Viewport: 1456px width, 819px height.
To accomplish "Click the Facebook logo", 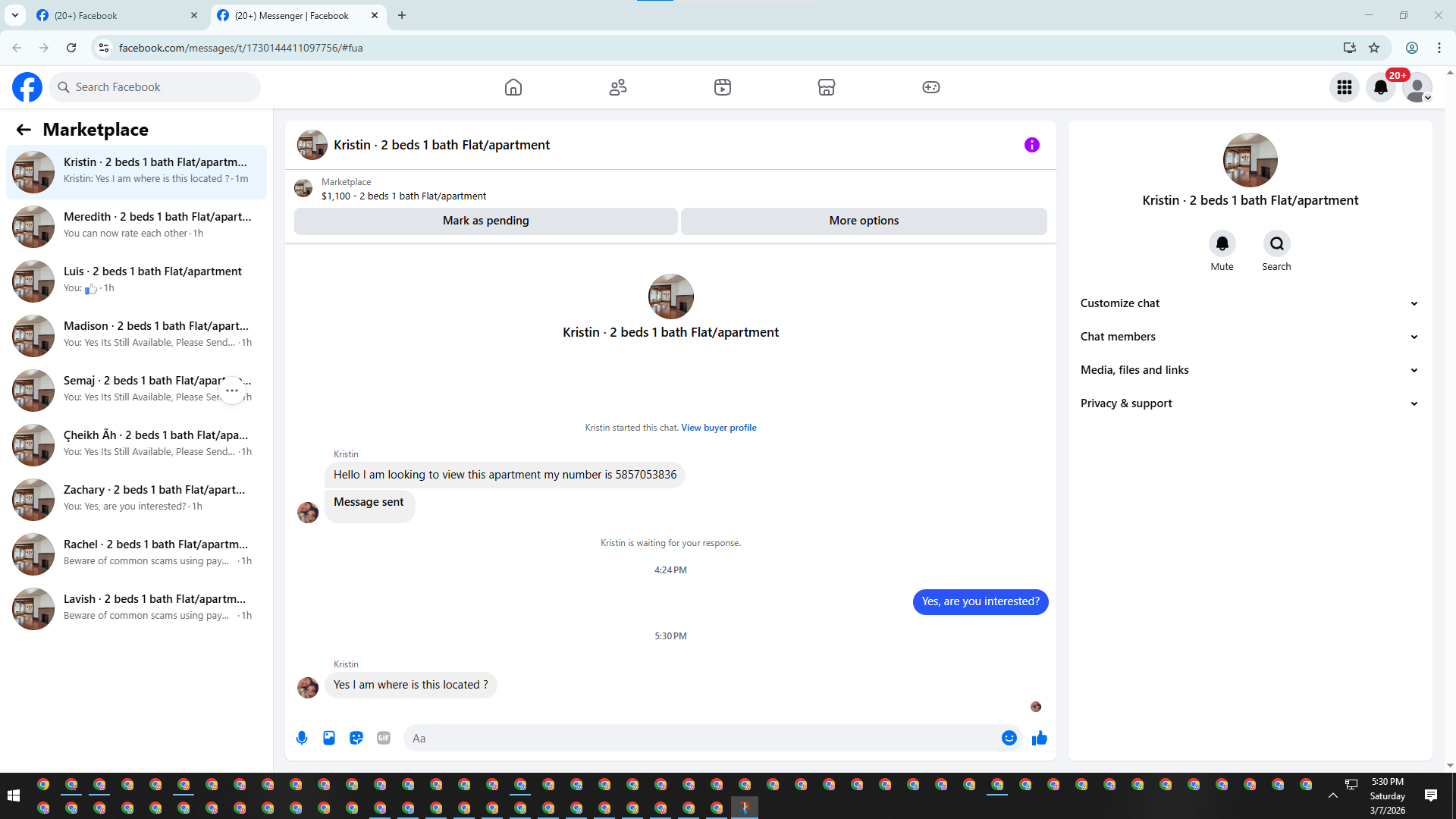I will pos(27,87).
